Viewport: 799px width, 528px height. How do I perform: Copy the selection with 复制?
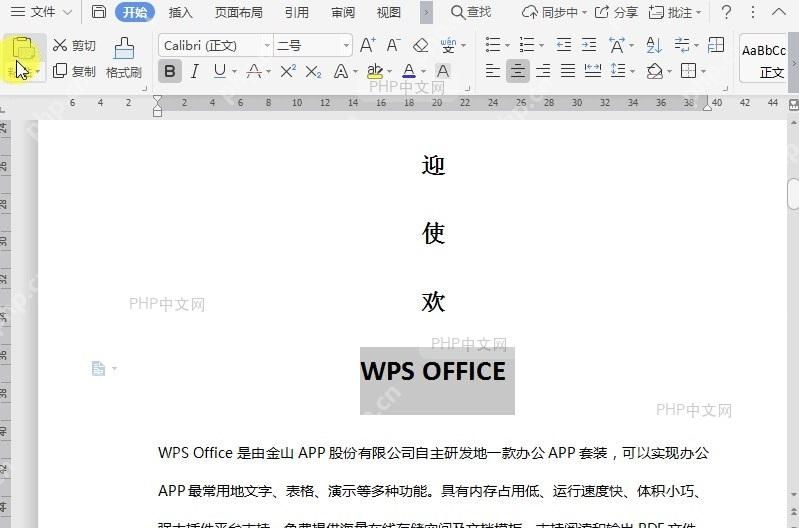tap(74, 71)
